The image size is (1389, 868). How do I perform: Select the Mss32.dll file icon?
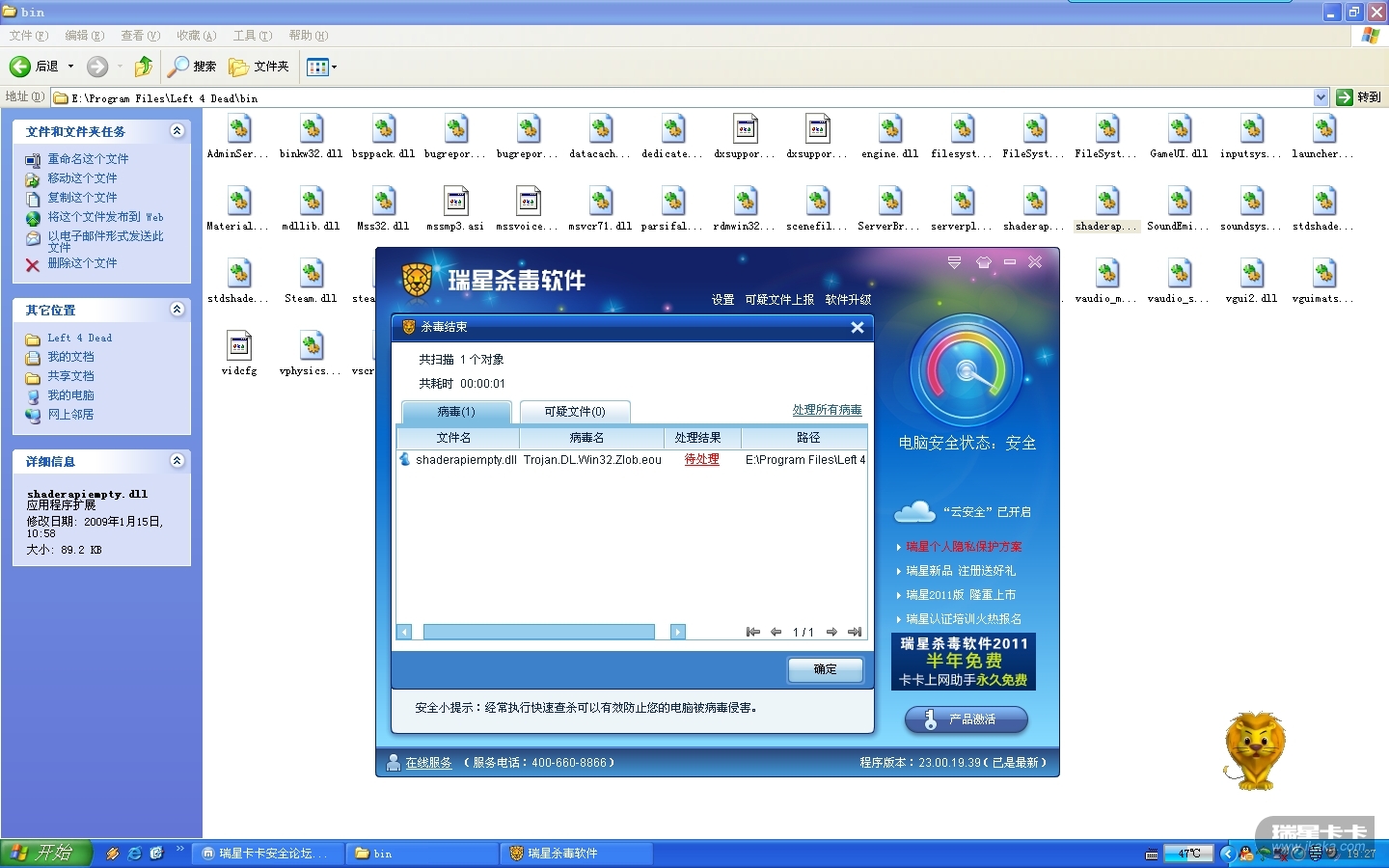[x=384, y=201]
